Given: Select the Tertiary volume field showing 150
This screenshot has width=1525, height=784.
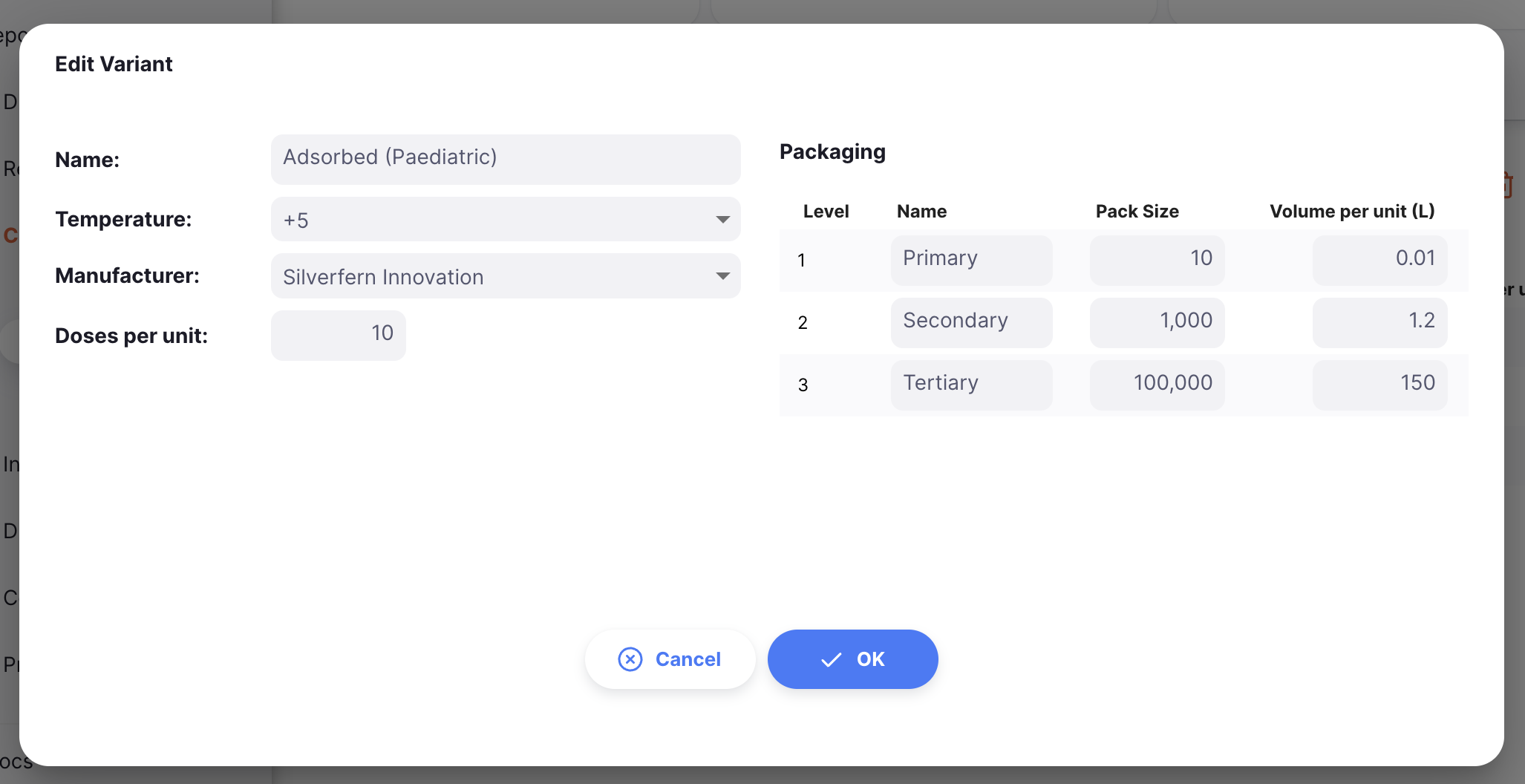Looking at the screenshot, I should click(x=1380, y=385).
